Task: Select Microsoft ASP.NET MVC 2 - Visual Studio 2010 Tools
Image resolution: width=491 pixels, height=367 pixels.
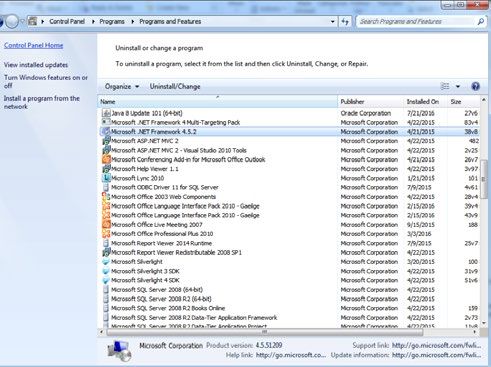Action: click(289, 150)
